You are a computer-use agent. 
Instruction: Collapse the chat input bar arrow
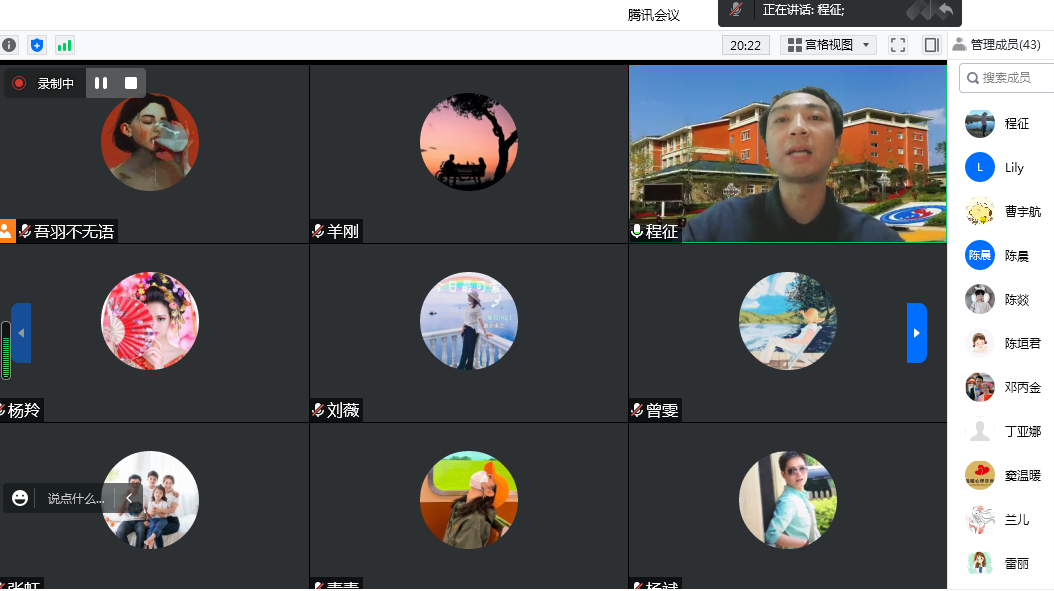128,498
